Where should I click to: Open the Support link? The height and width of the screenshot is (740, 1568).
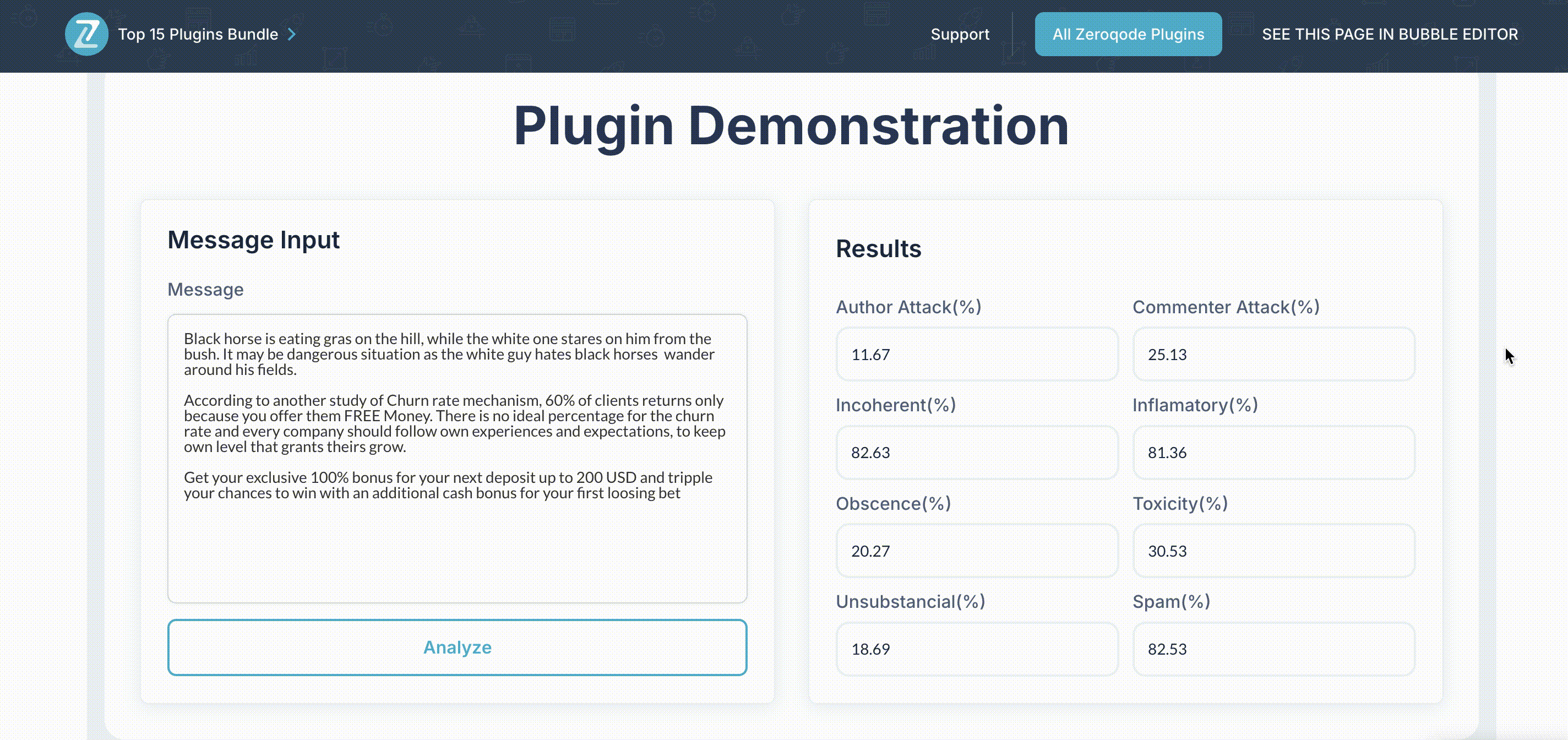959,34
